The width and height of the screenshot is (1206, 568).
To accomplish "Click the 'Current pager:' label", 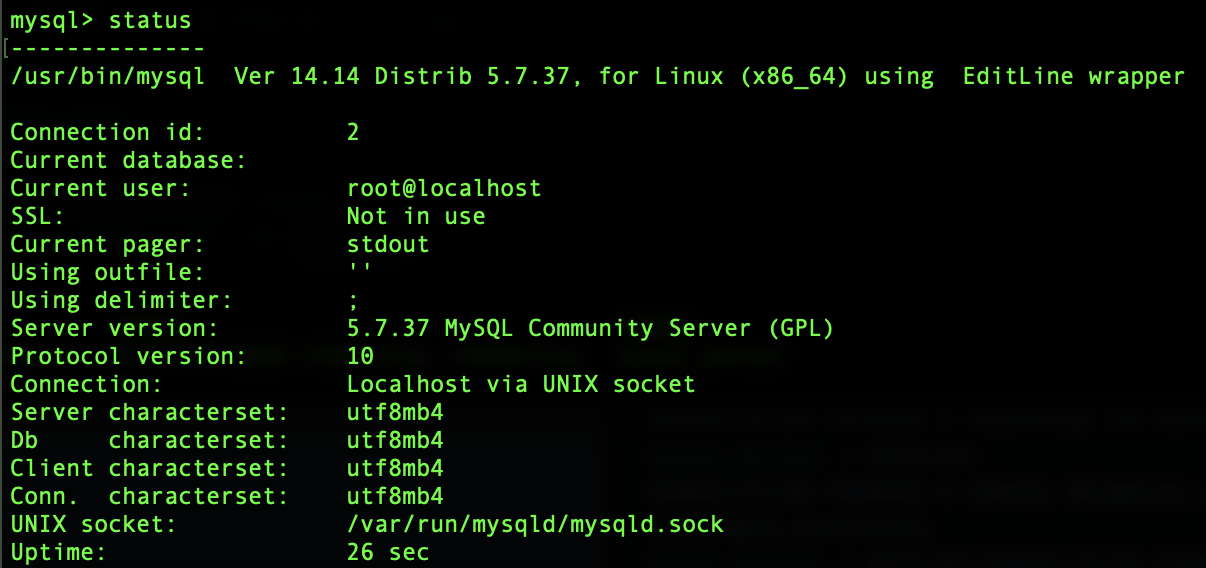I will coord(107,244).
